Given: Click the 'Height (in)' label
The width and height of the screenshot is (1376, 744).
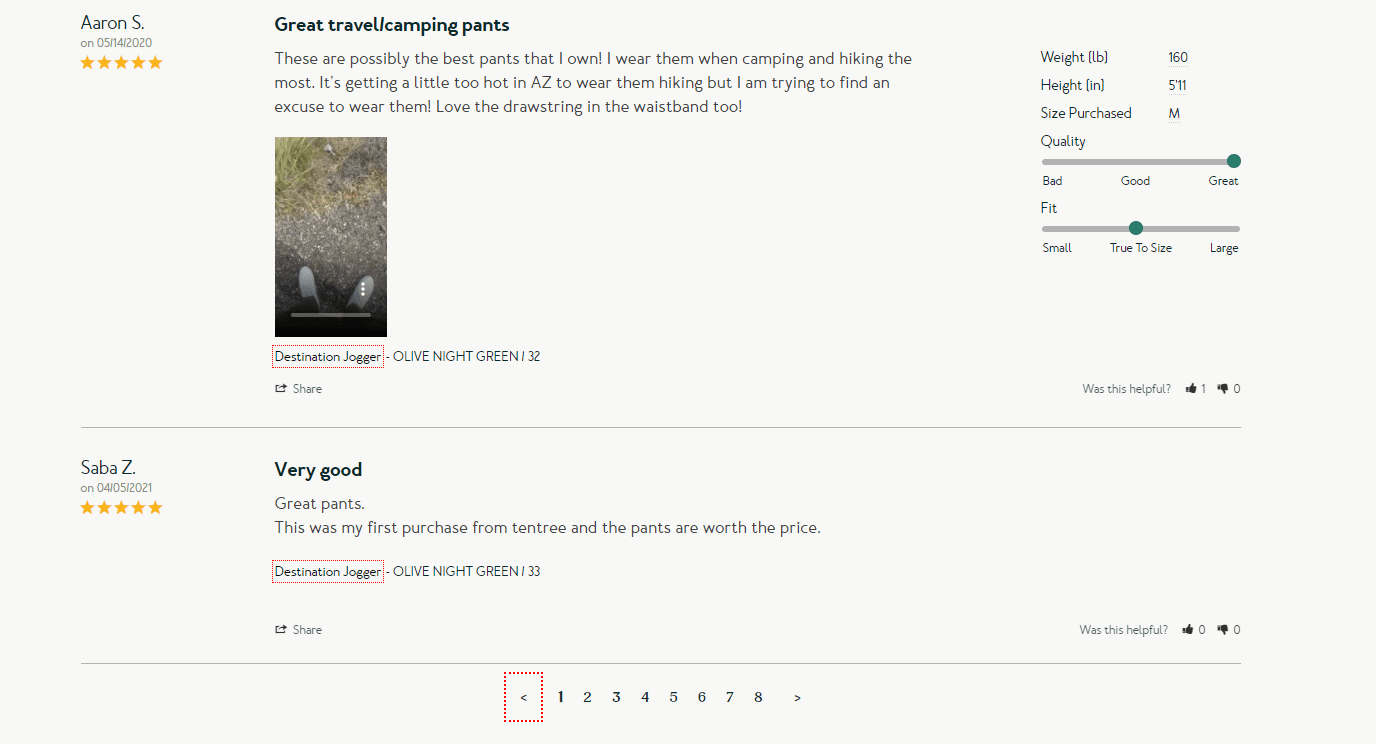Looking at the screenshot, I should point(1073,85).
